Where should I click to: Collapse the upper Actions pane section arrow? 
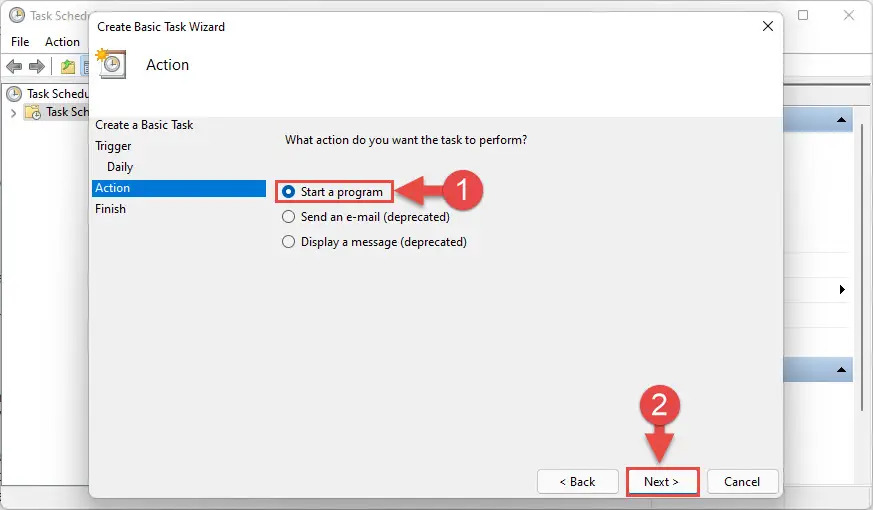tap(841, 120)
